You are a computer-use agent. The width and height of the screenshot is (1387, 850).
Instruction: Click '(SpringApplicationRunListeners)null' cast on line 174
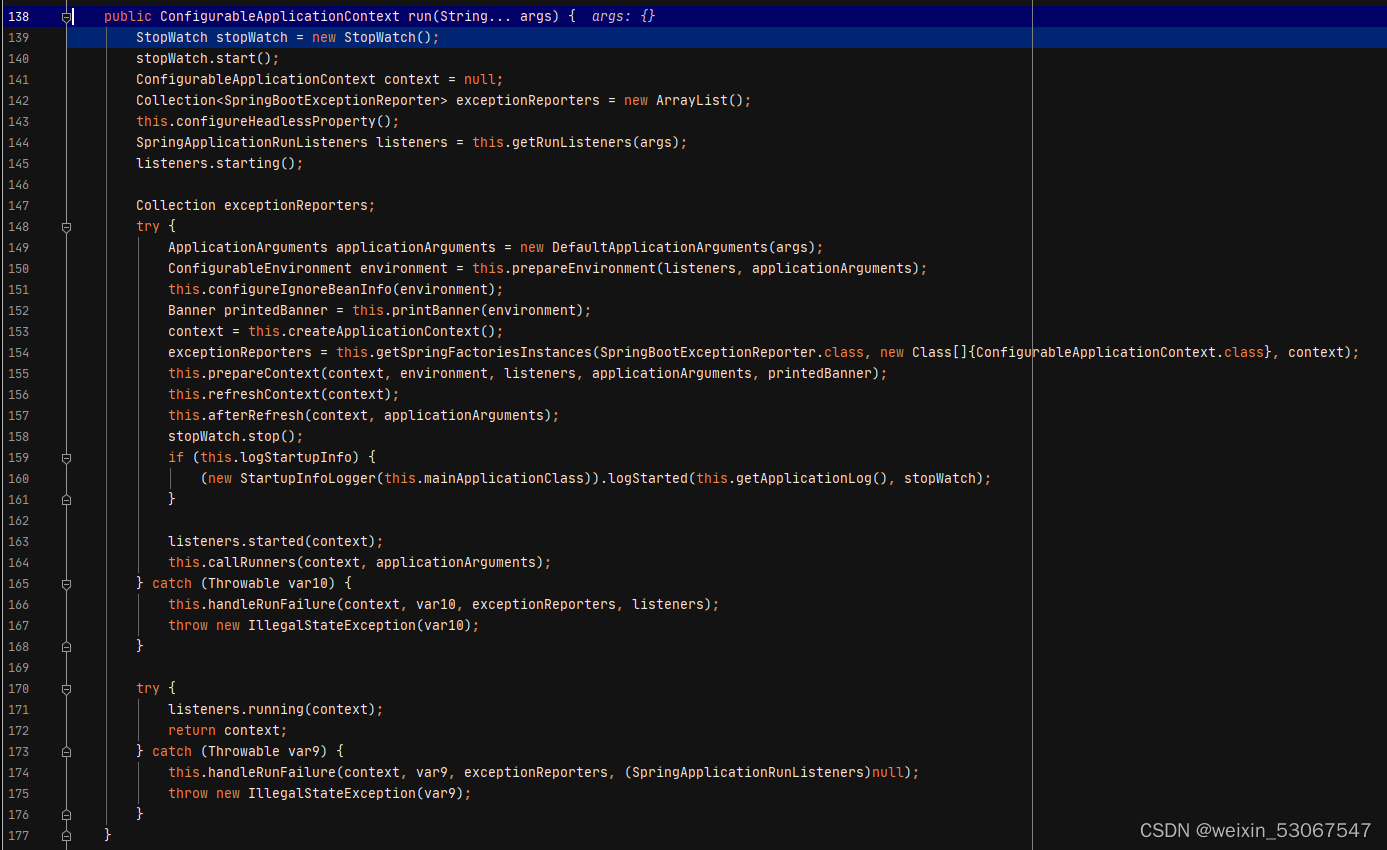764,773
